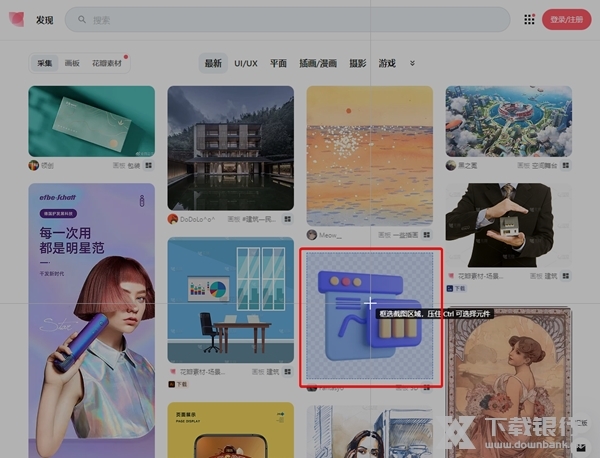The height and width of the screenshot is (458, 600).
Task: Open the efbe-Schott hair tool poster
Action: pos(92,320)
